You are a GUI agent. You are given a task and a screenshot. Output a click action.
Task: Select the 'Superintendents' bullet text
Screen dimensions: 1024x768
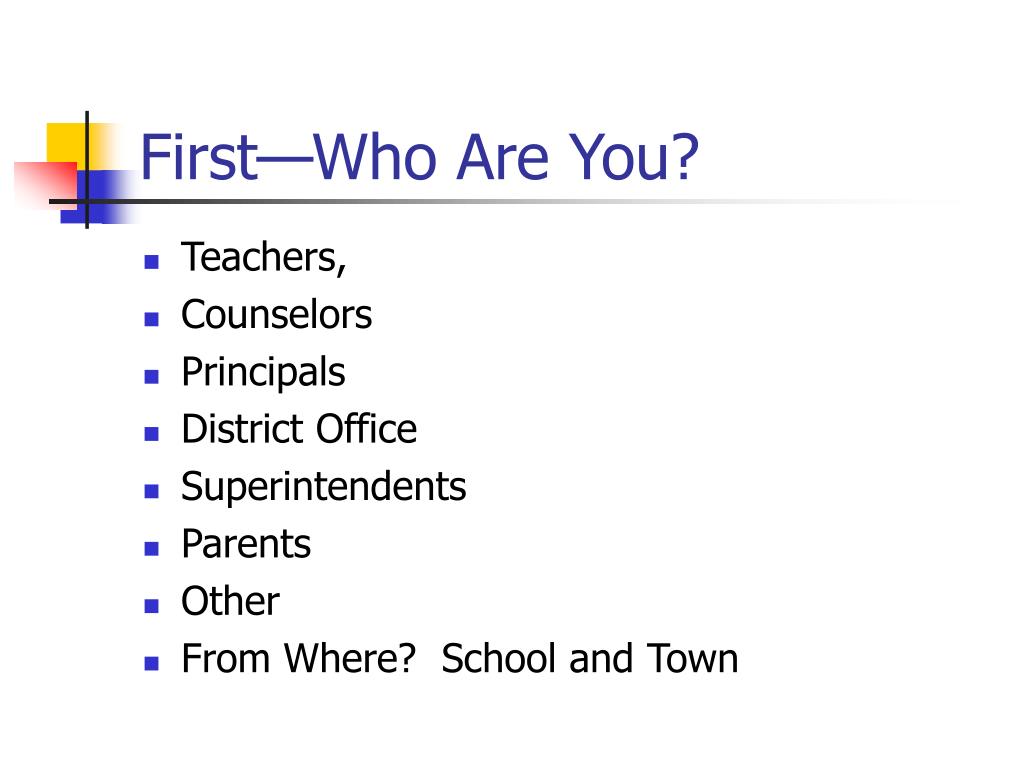click(x=324, y=488)
